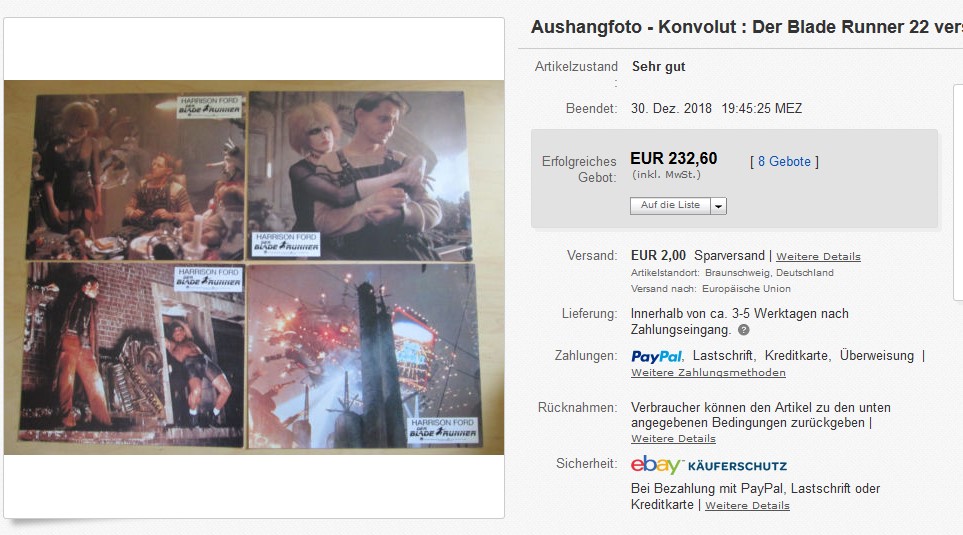Click the bottom-right city lights lobby card
The width and height of the screenshot is (963, 535).
point(364,356)
